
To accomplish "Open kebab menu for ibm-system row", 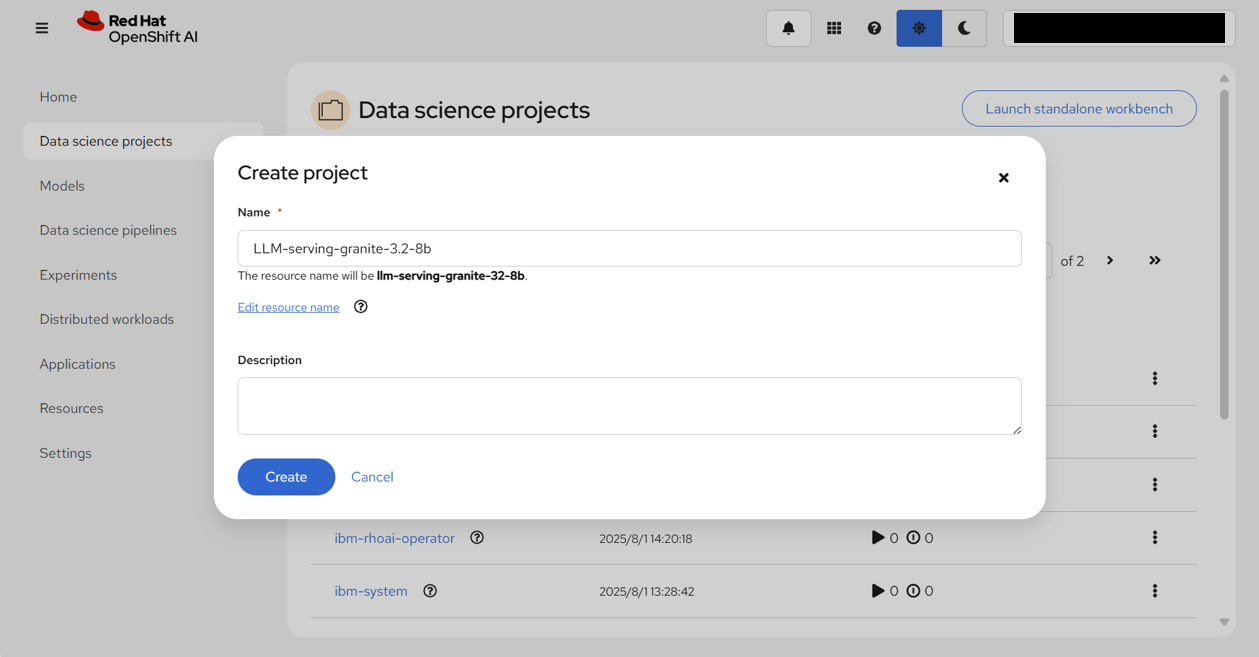I will (1155, 591).
